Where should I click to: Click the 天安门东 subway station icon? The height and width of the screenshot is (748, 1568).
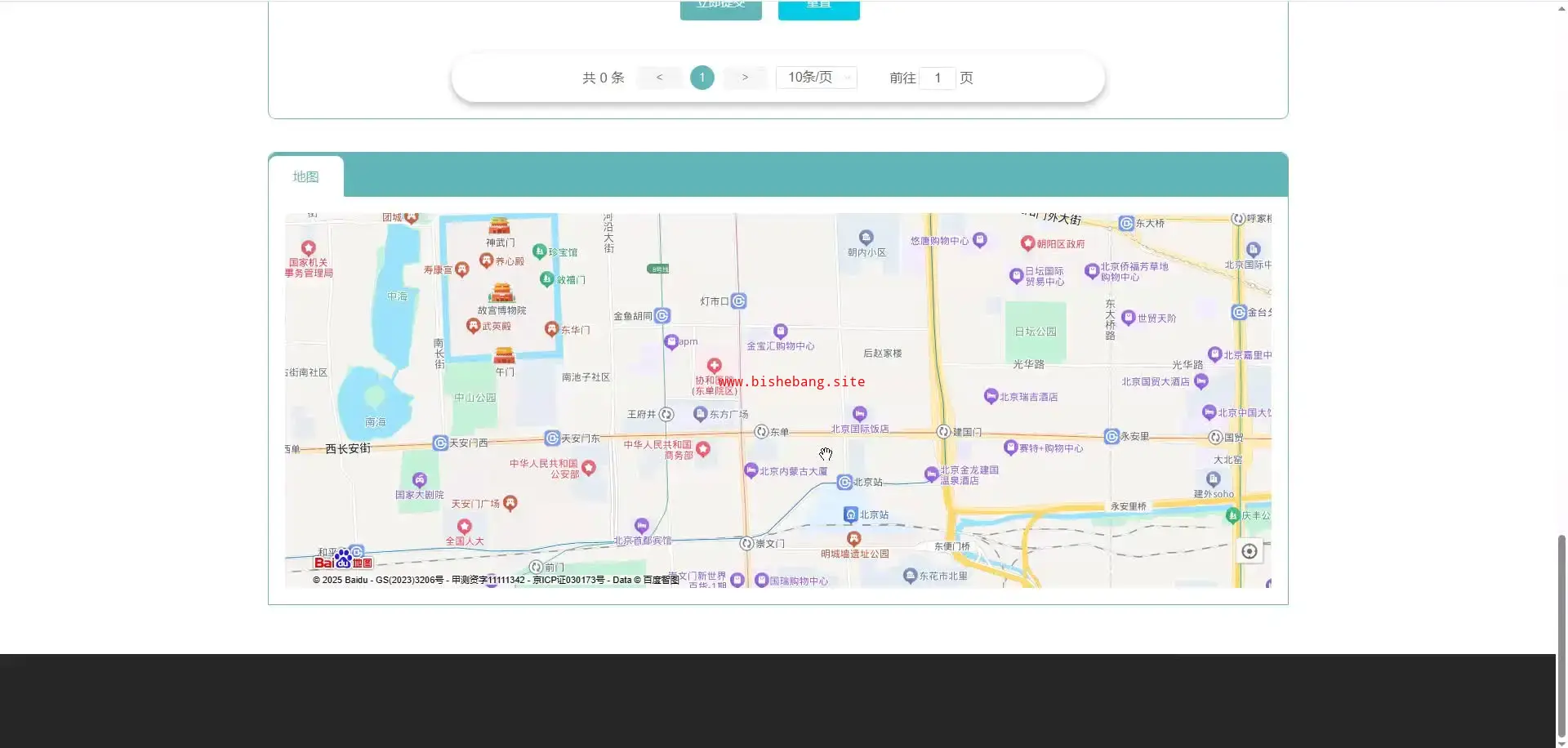(x=552, y=439)
